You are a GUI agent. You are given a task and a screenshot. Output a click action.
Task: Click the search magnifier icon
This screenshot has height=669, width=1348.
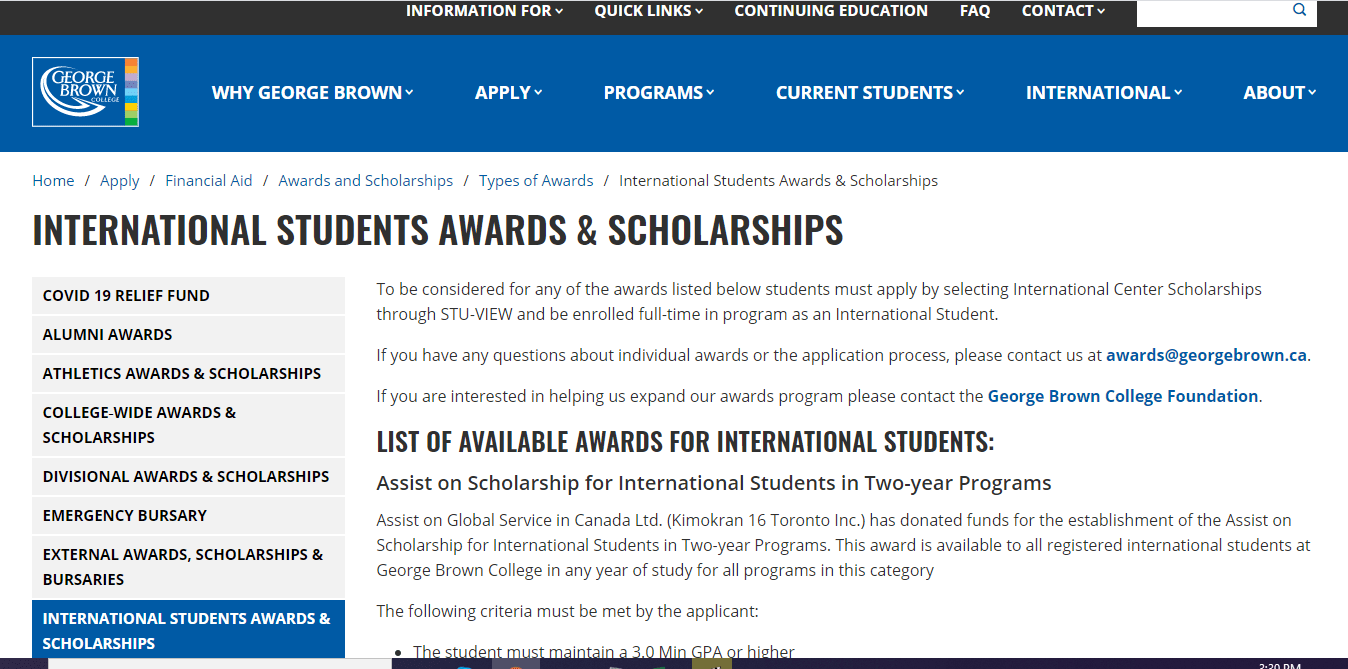(1300, 10)
